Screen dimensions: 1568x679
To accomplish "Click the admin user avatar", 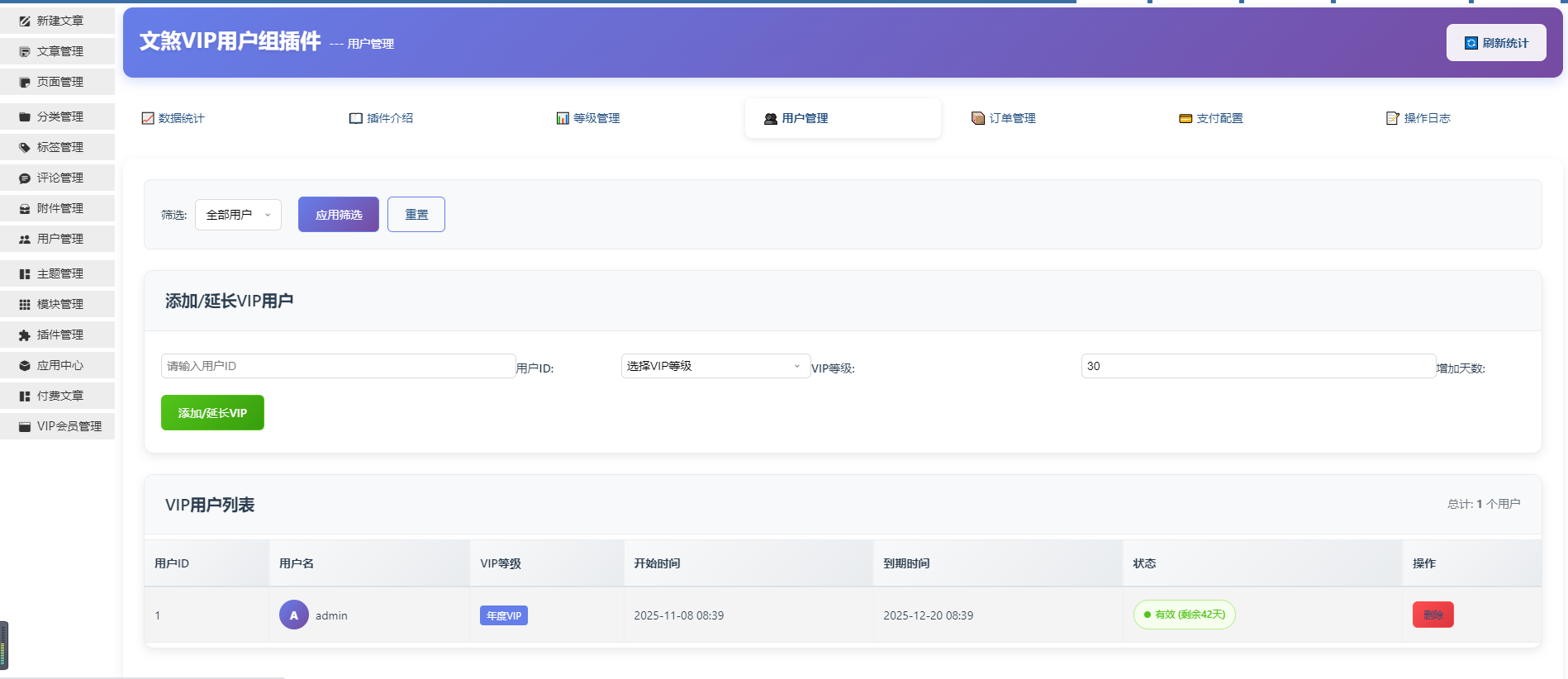I will click(x=293, y=615).
